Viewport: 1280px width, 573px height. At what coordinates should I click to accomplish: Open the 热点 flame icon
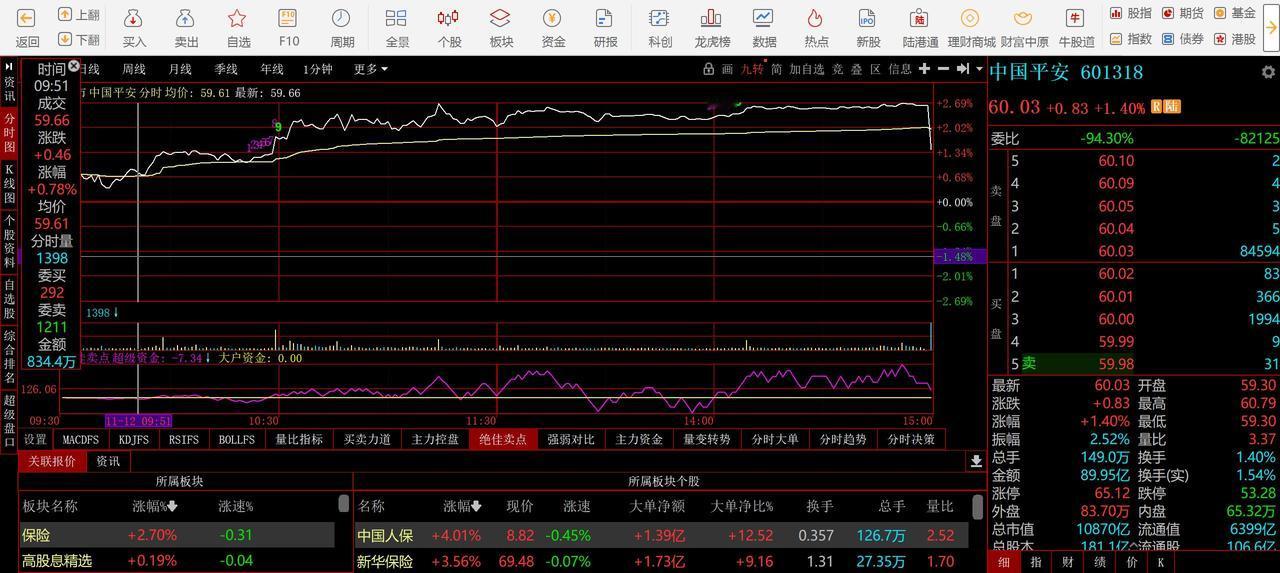(x=816, y=18)
